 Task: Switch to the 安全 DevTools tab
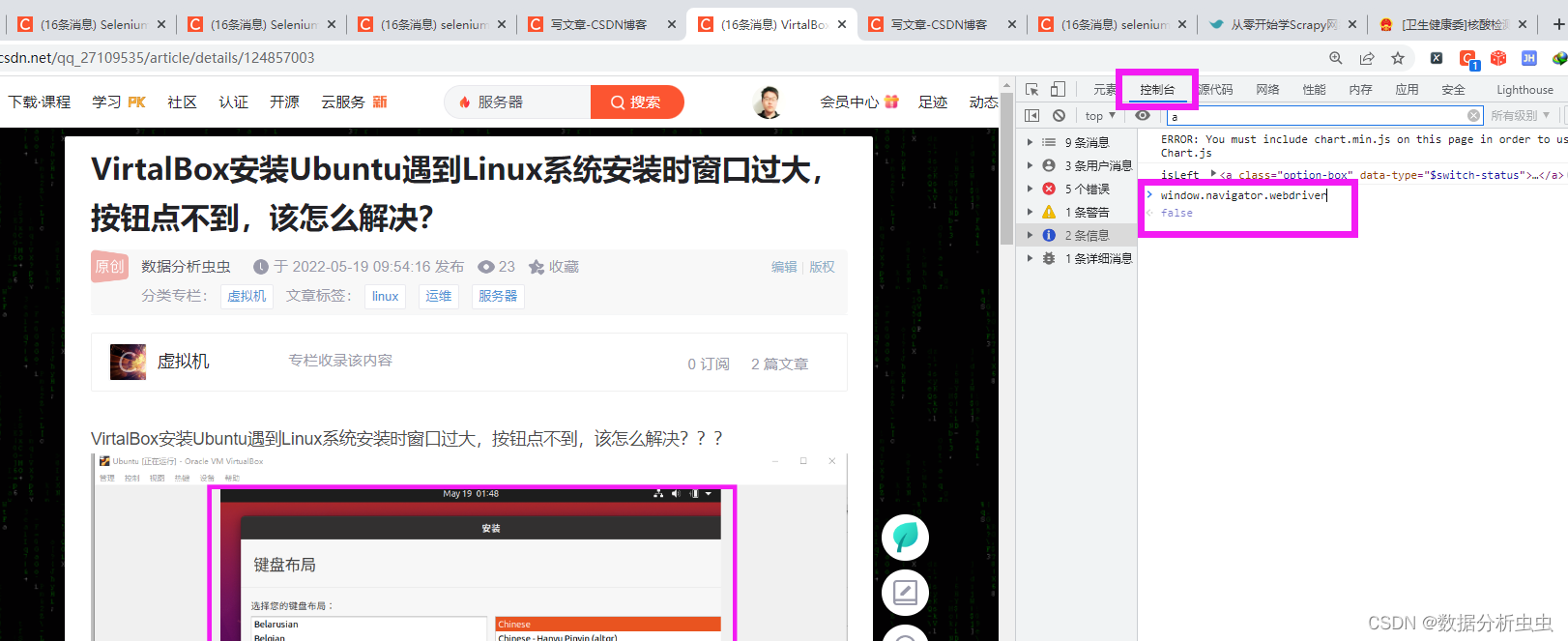1453,90
